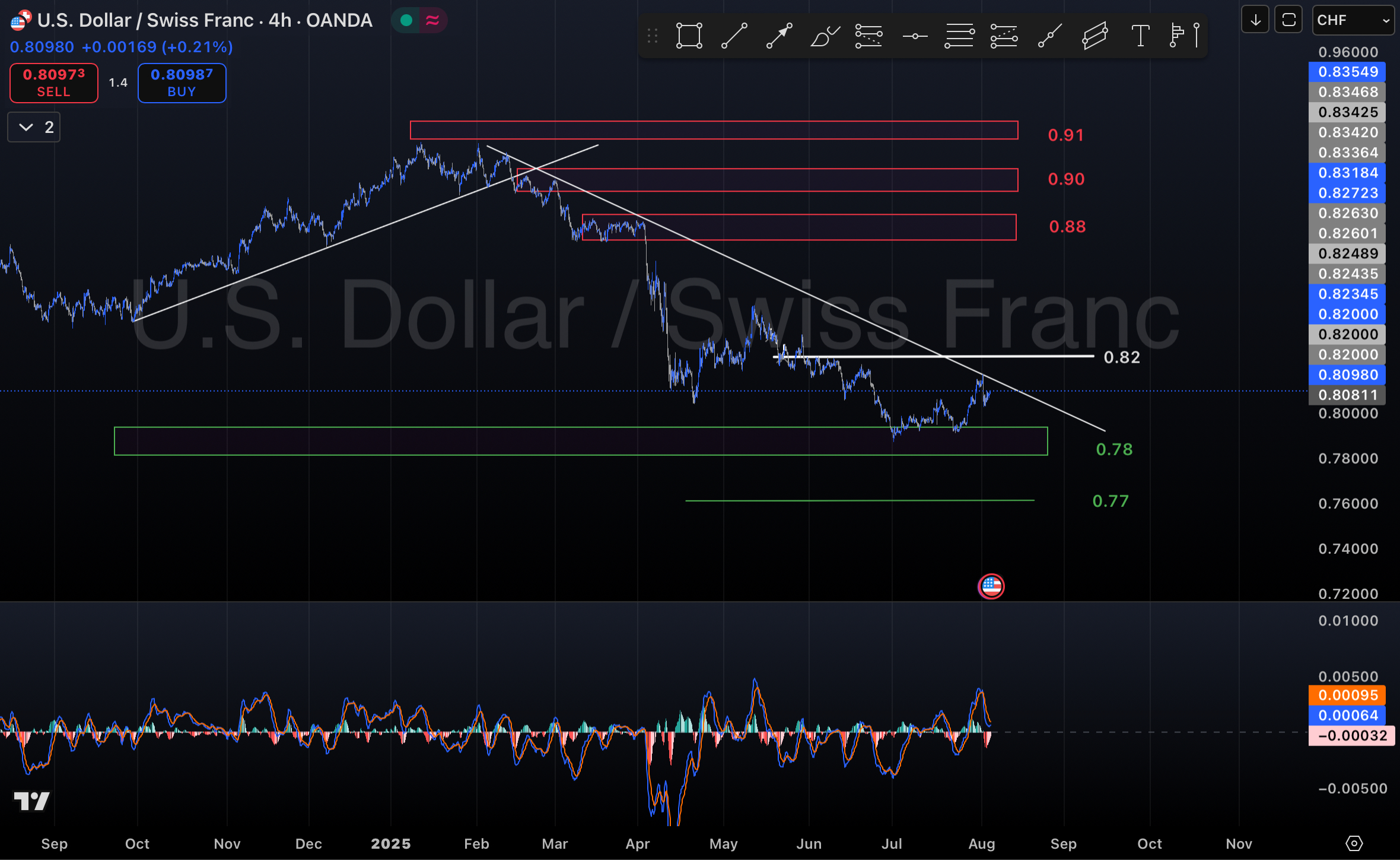
Task: Select the 0.90 red resistance zone rectangle
Action: point(767,180)
